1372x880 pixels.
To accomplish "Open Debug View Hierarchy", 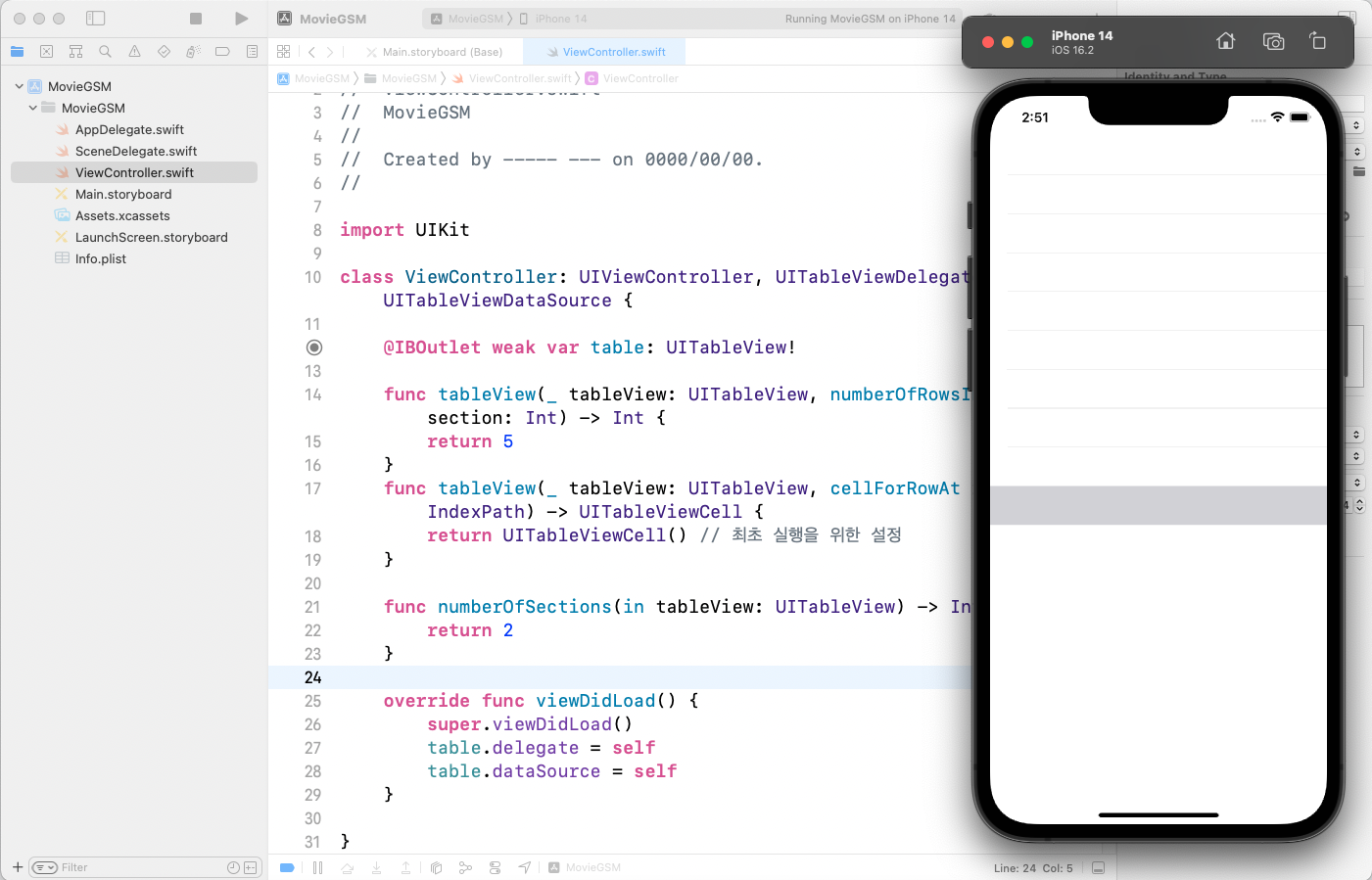I will 437,867.
